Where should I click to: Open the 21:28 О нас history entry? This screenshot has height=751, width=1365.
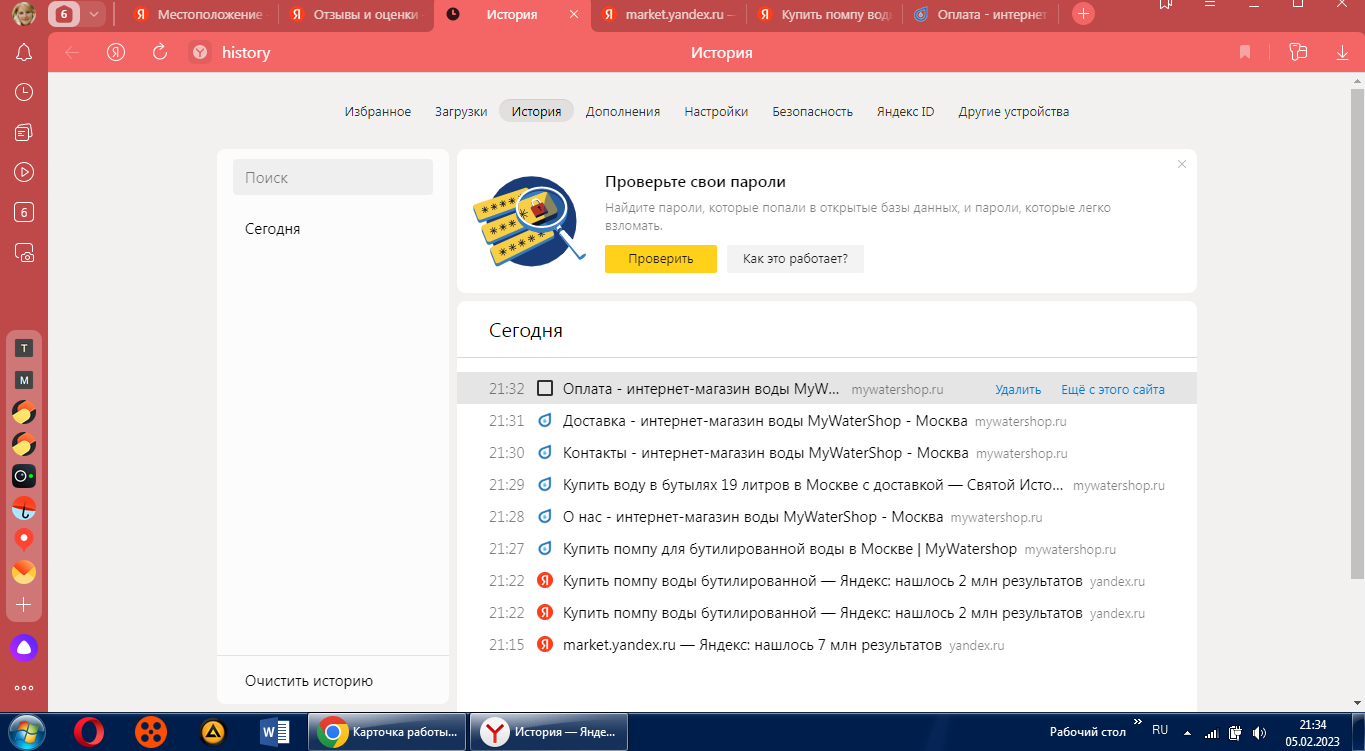pyautogui.click(x=753, y=517)
